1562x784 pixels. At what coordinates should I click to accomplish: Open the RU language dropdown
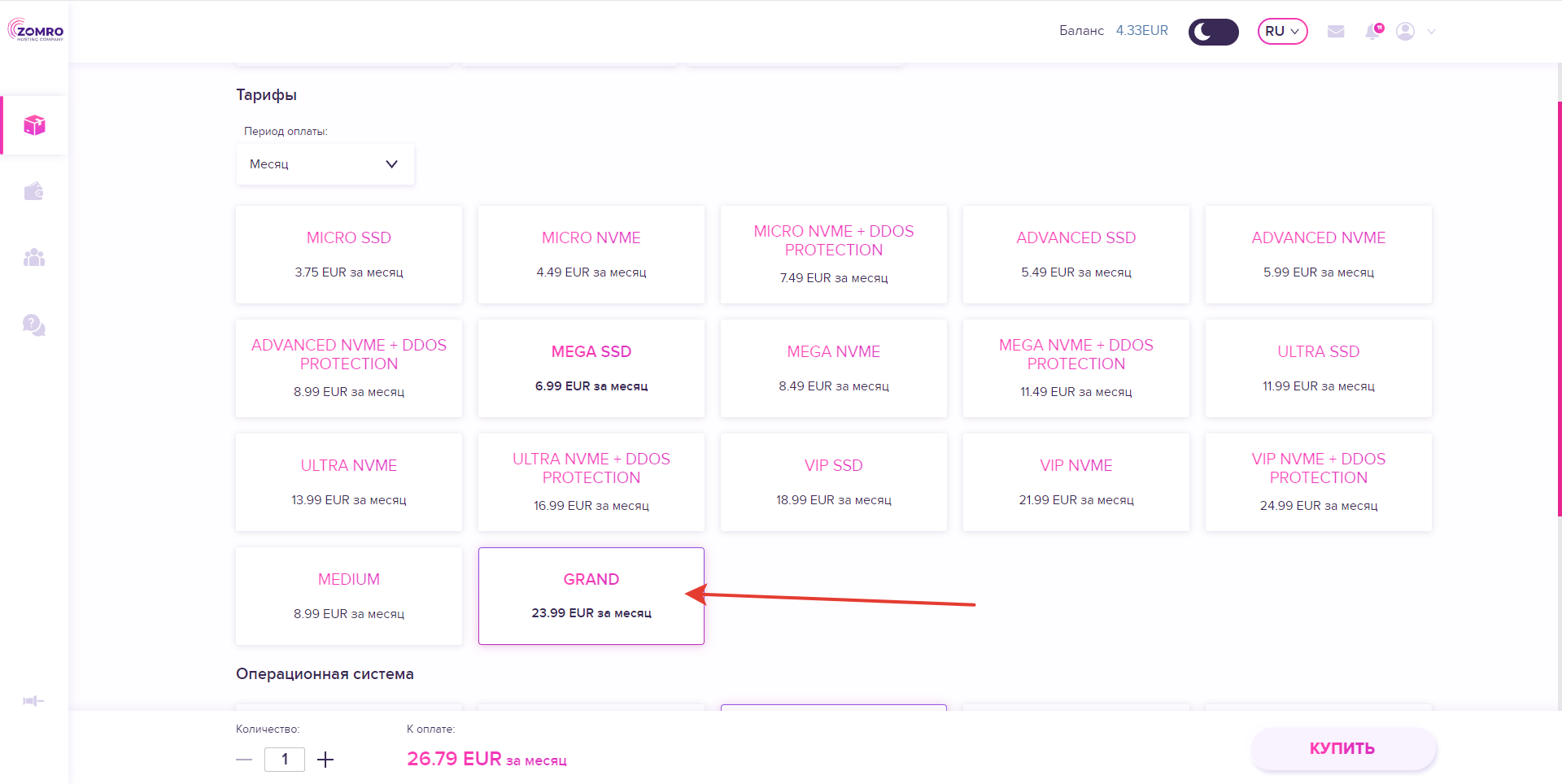tap(1282, 31)
